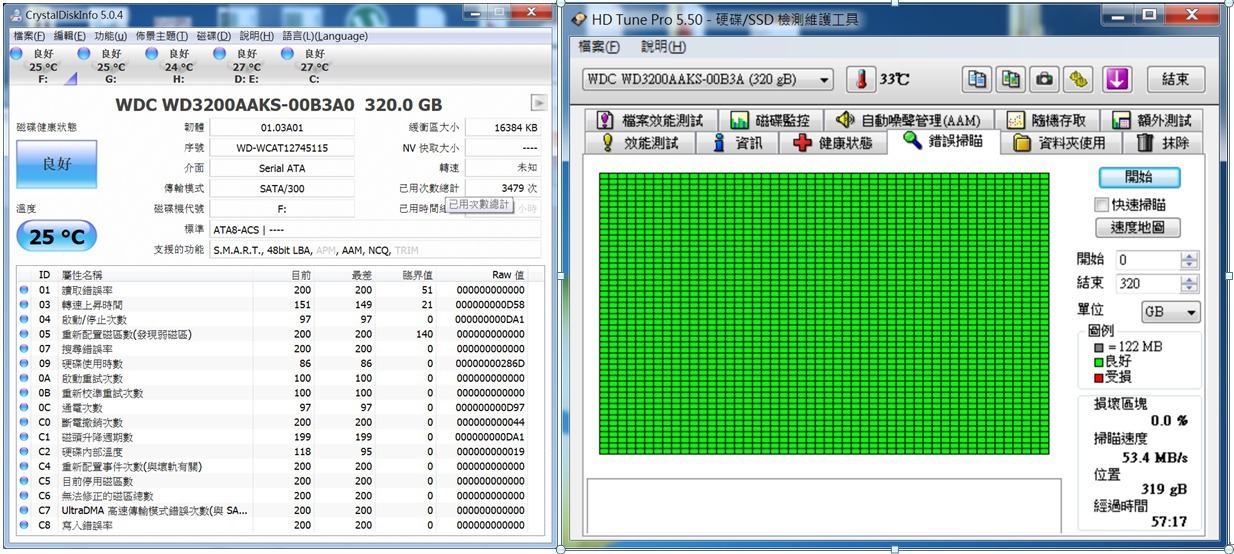Click status orb of attribute C2 row
This screenshot has width=1234, height=554.
[24, 452]
